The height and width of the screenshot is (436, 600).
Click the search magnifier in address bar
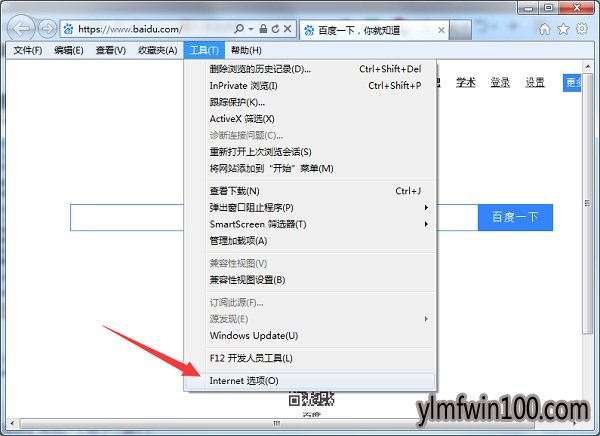coord(239,29)
